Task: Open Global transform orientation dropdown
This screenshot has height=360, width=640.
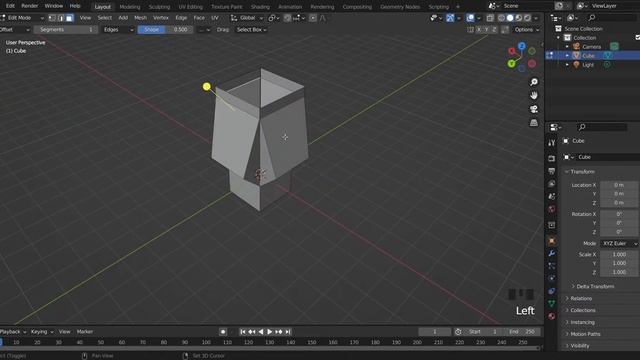Action: click(x=247, y=18)
